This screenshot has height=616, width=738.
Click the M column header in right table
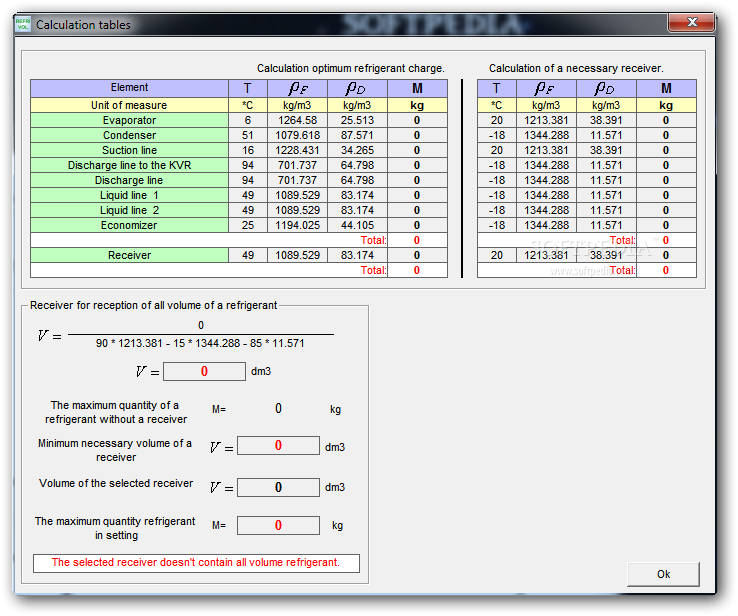click(666, 88)
